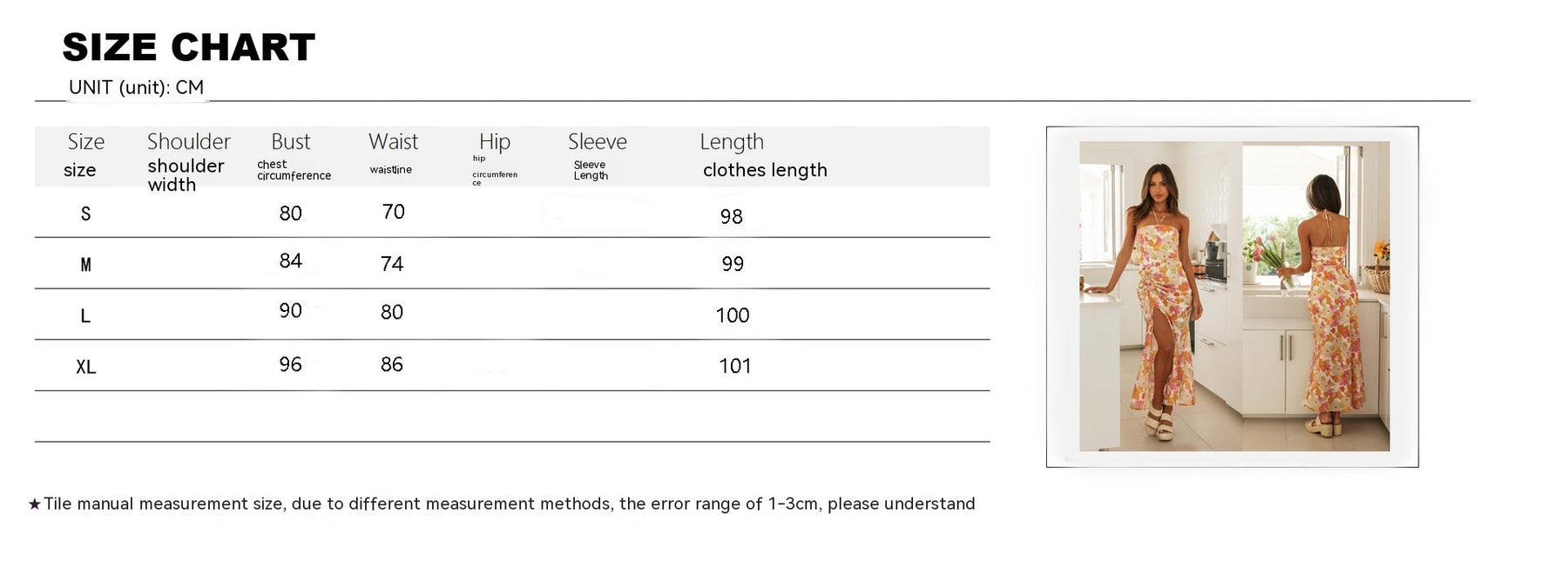The image size is (1568, 569).
Task: Click the bust value 84 for size M
Action: tap(291, 261)
